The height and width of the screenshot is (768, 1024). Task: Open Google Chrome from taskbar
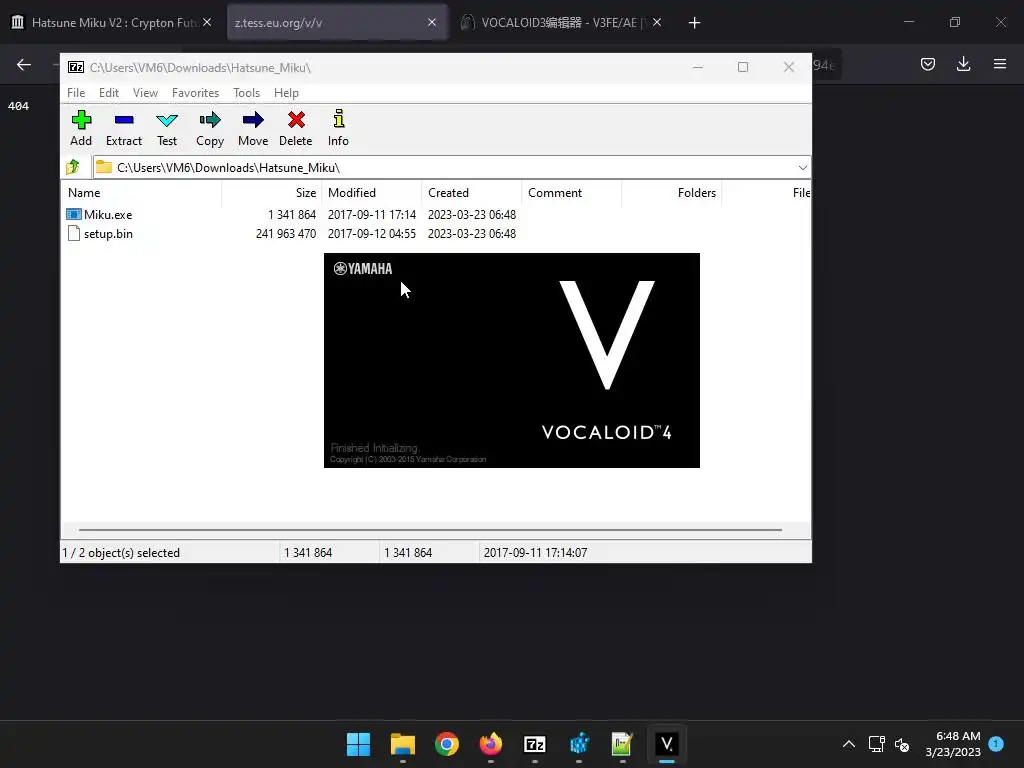pos(447,744)
